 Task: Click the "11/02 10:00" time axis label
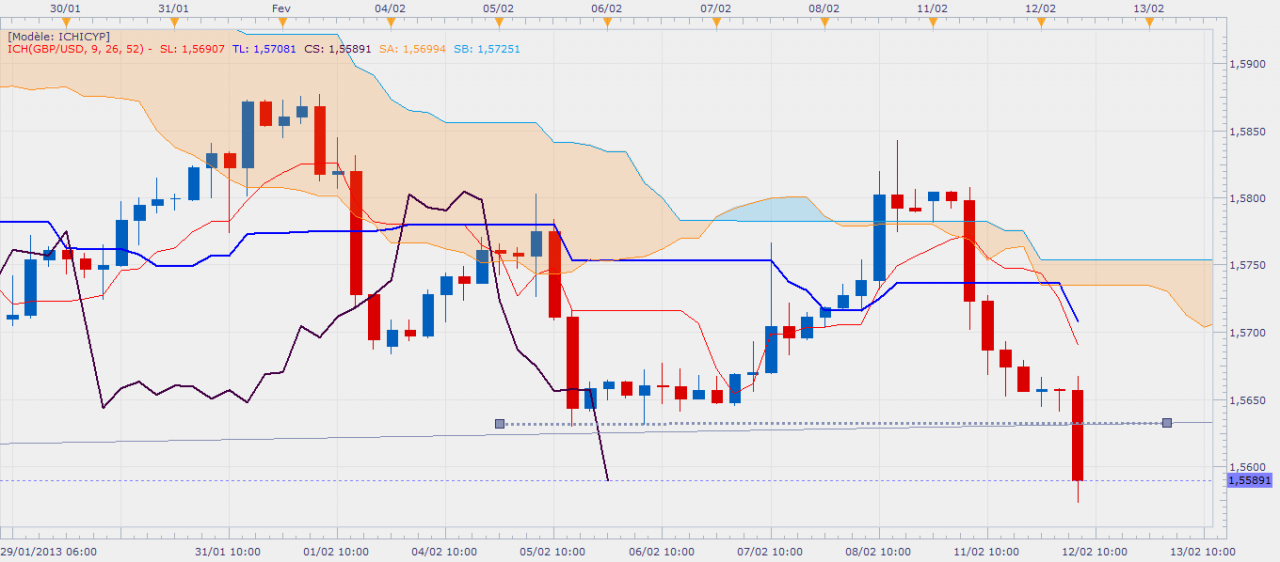(x=985, y=551)
